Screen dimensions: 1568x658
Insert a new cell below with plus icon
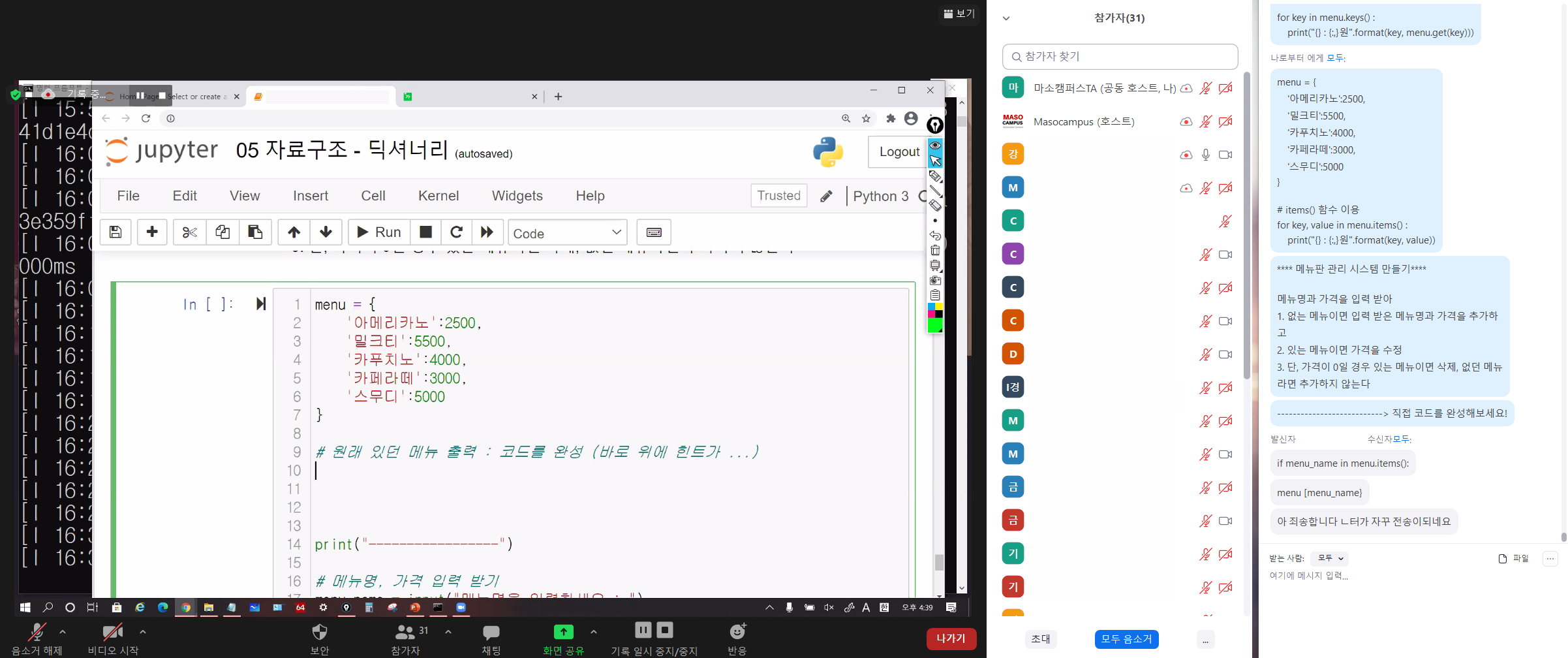[152, 232]
